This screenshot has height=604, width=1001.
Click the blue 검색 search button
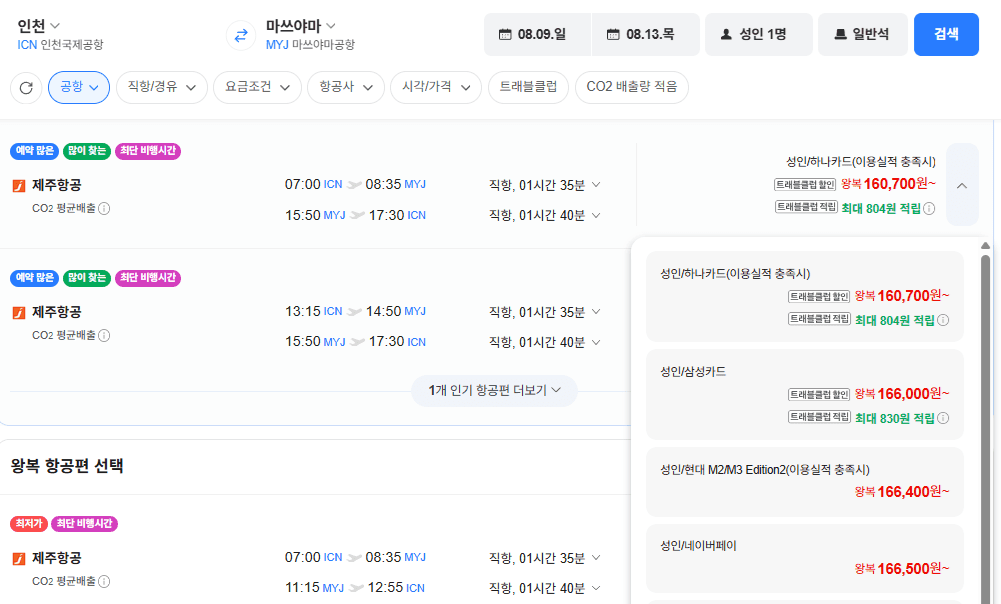[x=946, y=34]
